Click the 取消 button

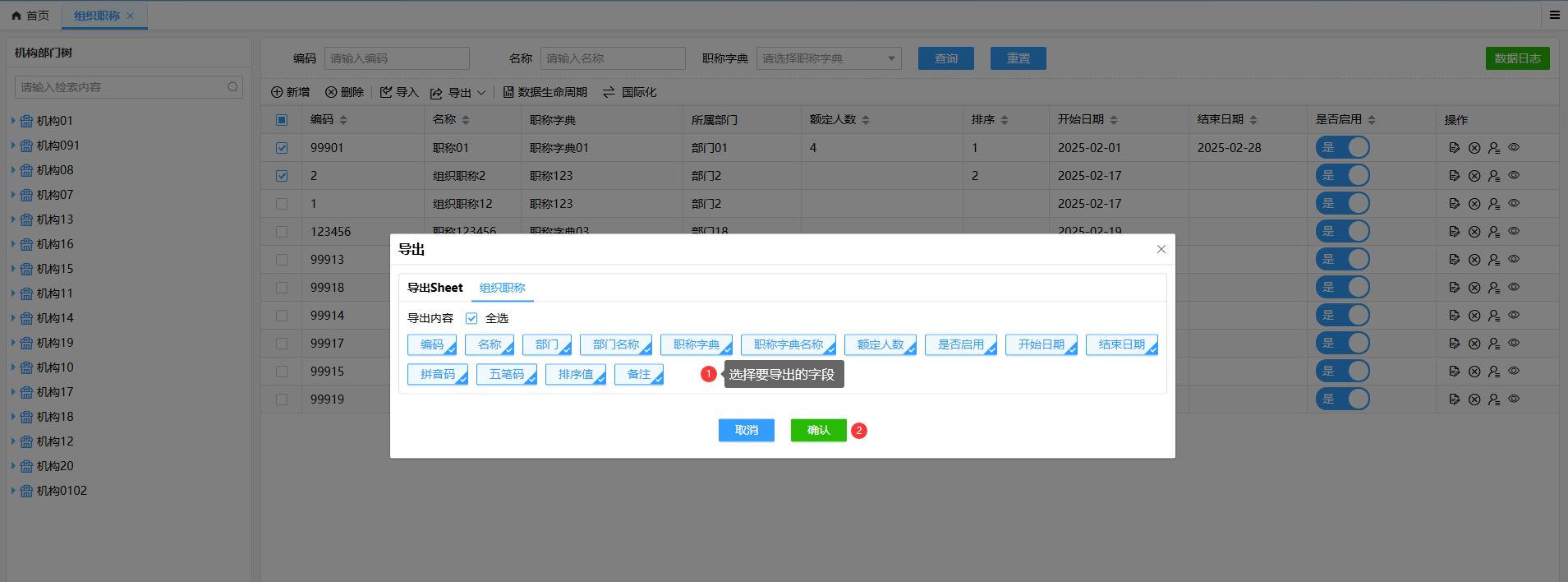[x=746, y=430]
